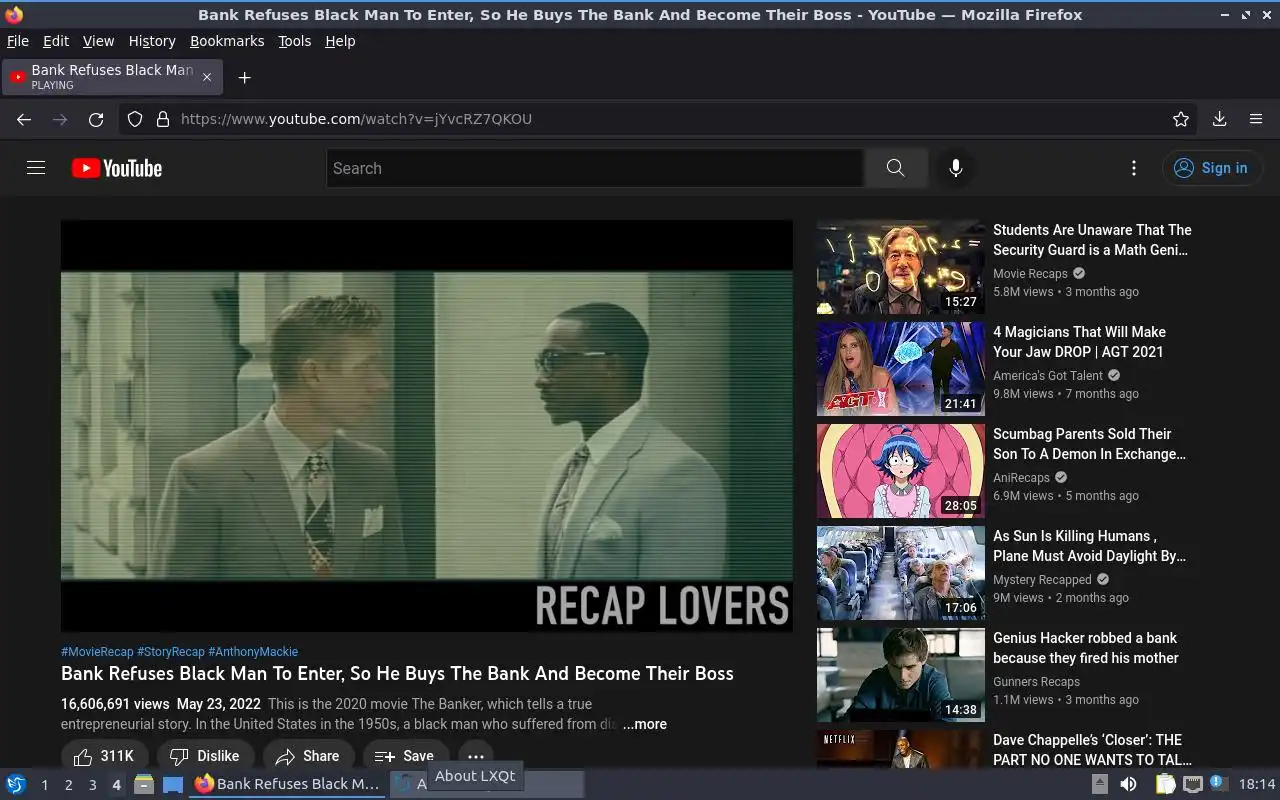Focus the YouTube Search field
The height and width of the screenshot is (800, 1280).
pos(595,168)
